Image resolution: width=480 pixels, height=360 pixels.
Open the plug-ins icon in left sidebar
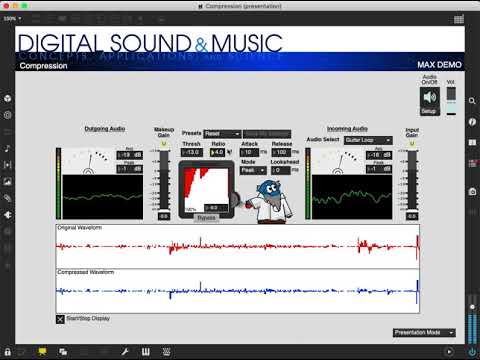tap(7, 215)
